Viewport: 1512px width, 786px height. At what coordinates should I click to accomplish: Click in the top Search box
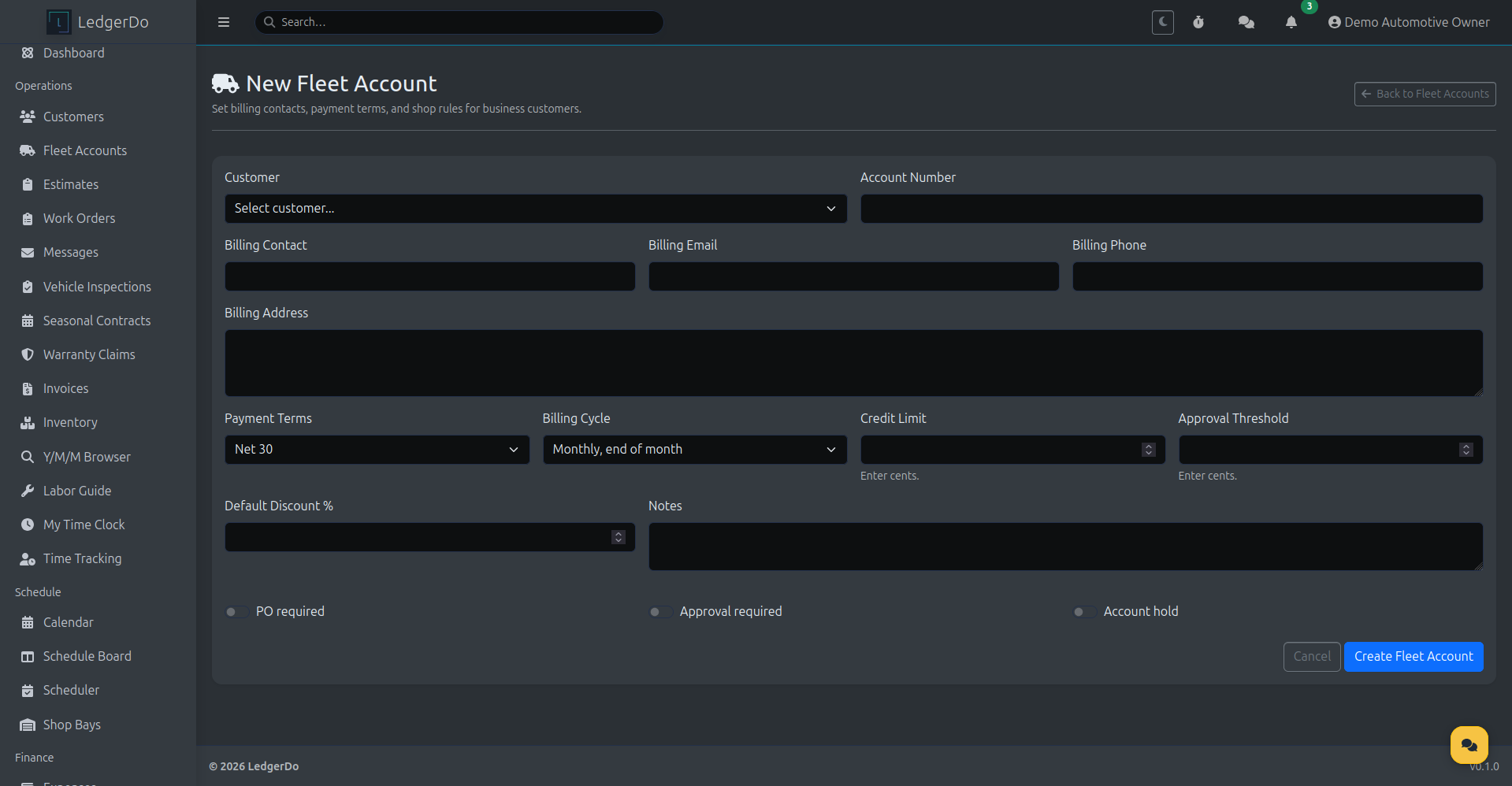pos(459,22)
